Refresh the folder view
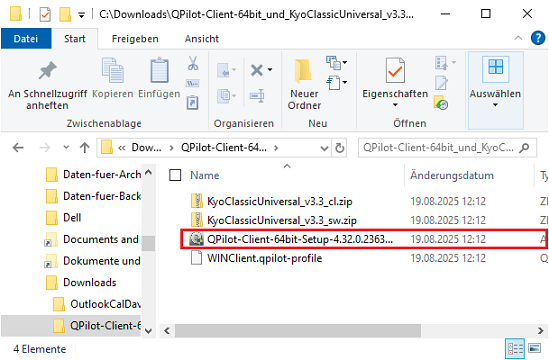Image resolution: width=549 pixels, height=360 pixels. coord(340,148)
